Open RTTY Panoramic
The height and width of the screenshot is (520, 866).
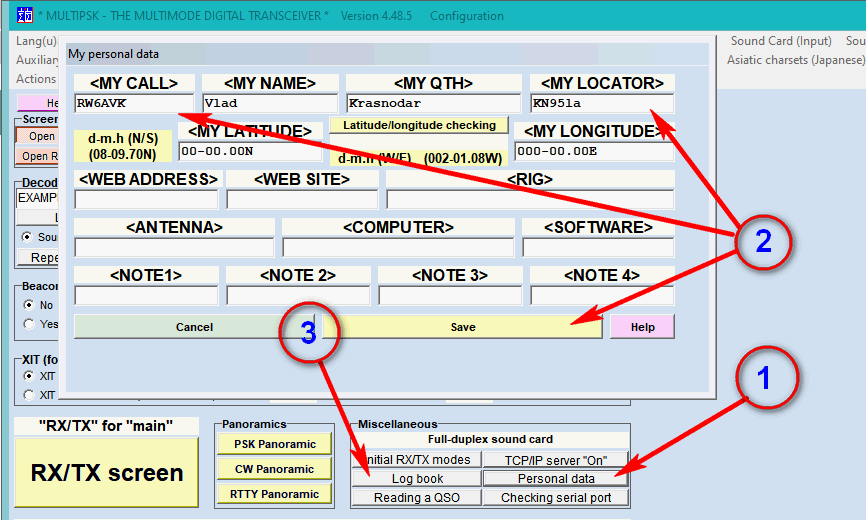[x=274, y=494]
